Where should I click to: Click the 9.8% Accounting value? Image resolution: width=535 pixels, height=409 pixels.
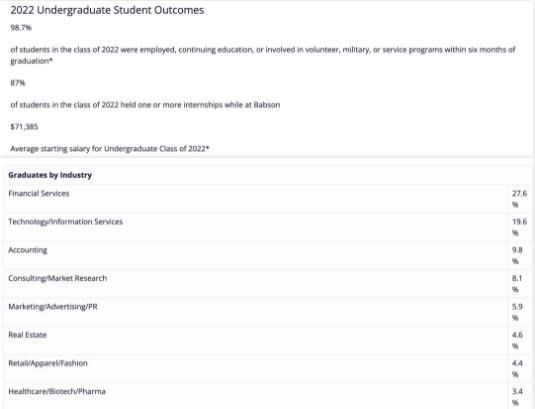point(517,255)
